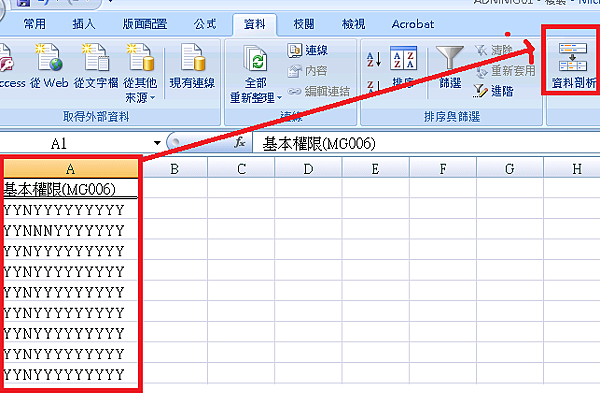This screenshot has height=405, width=600.
Task: Click the Properties (內容) button
Action: click(308, 71)
